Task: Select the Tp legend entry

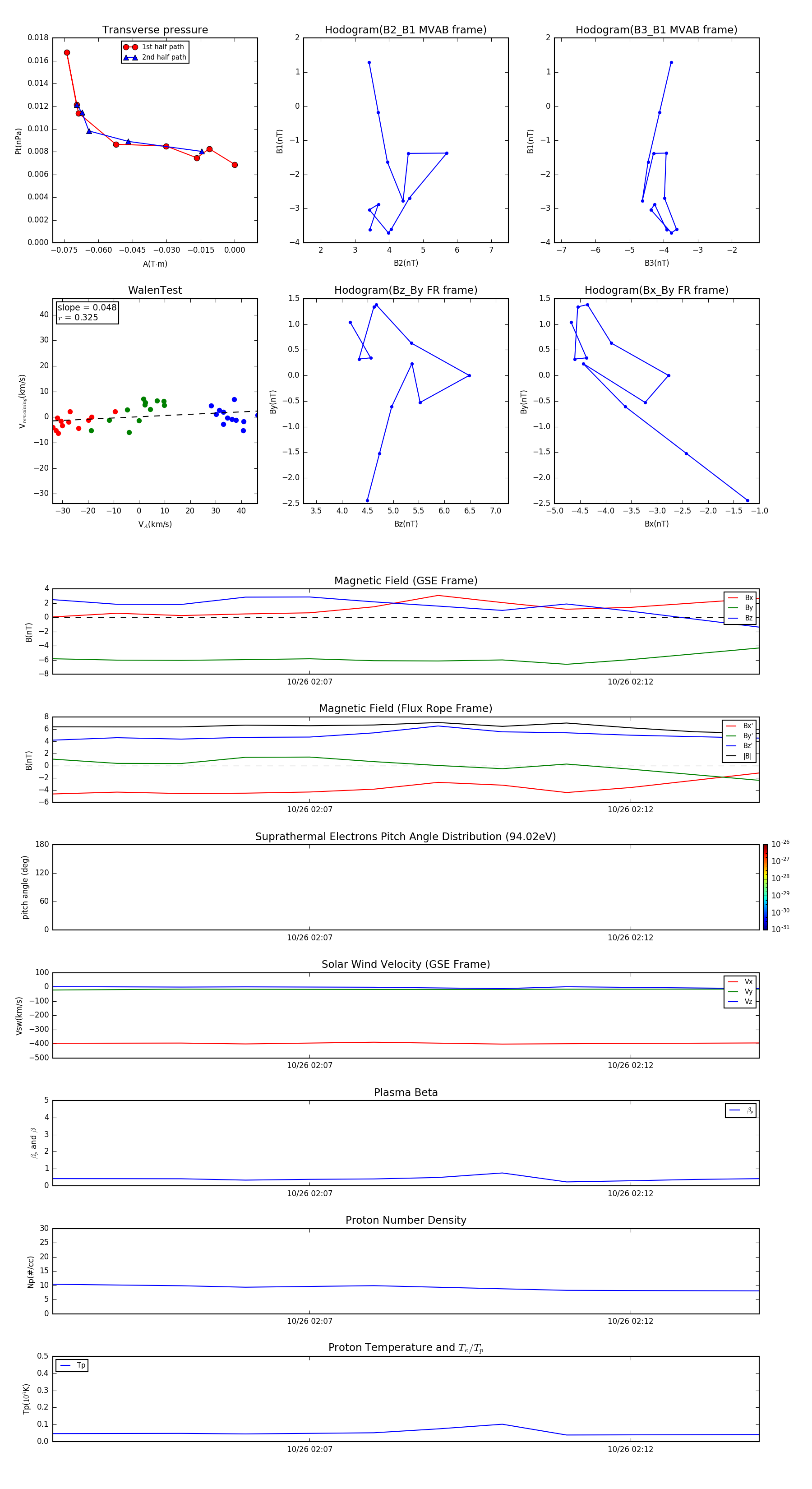Action: pyautogui.click(x=72, y=1365)
